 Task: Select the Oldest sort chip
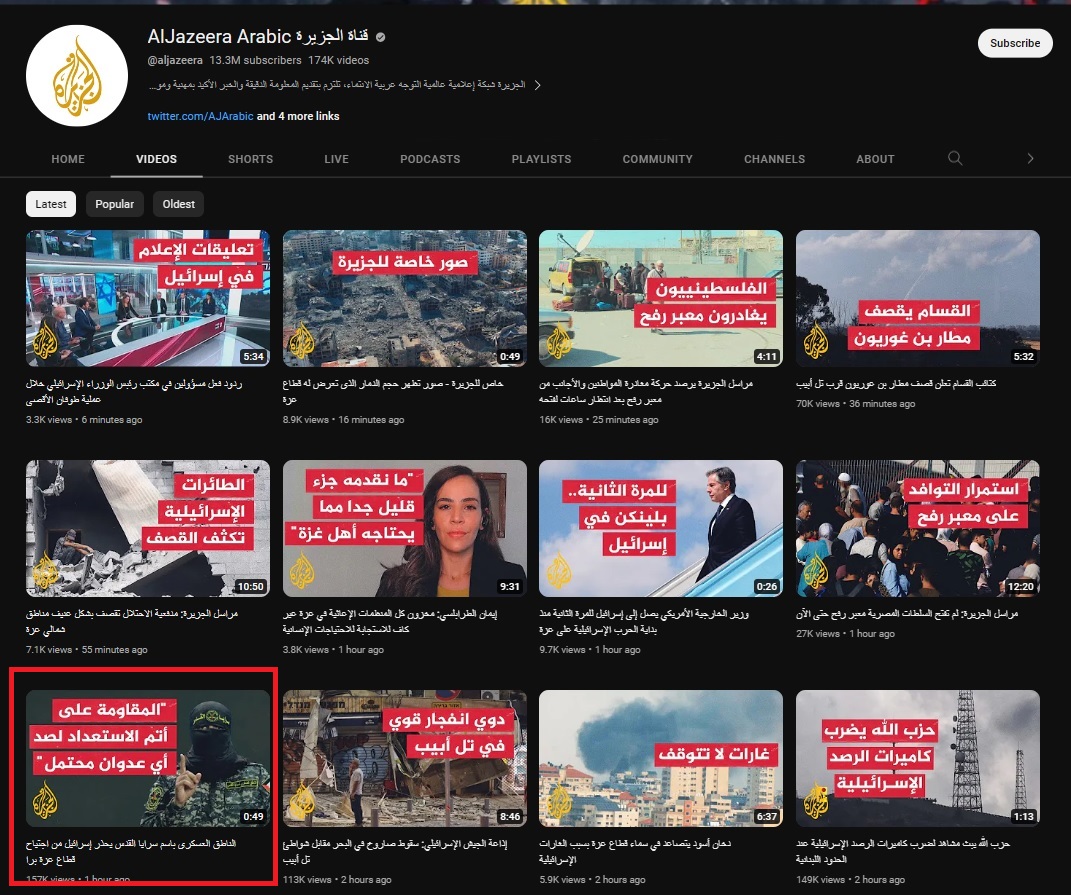tap(178, 204)
